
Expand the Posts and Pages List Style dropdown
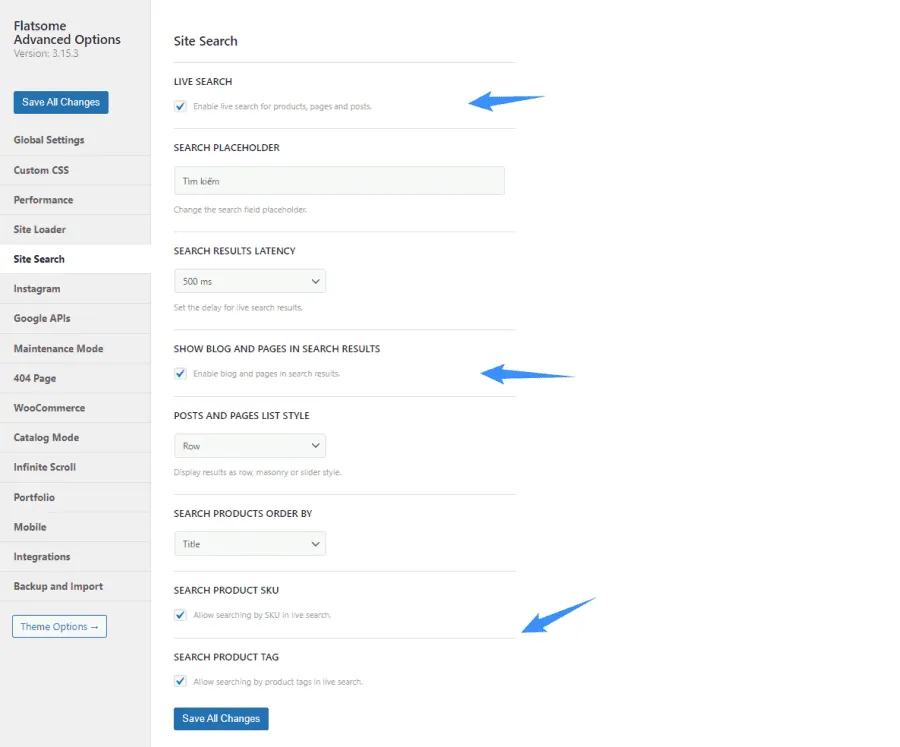(249, 446)
